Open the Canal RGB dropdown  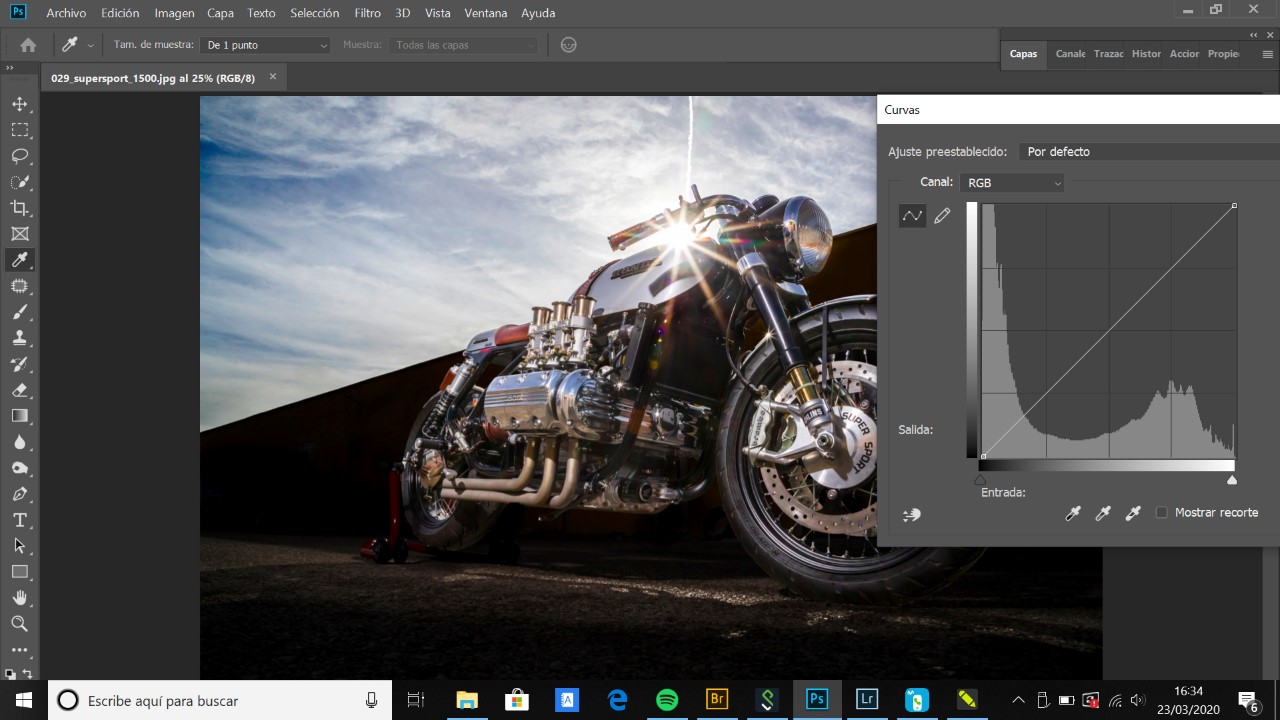point(1012,183)
